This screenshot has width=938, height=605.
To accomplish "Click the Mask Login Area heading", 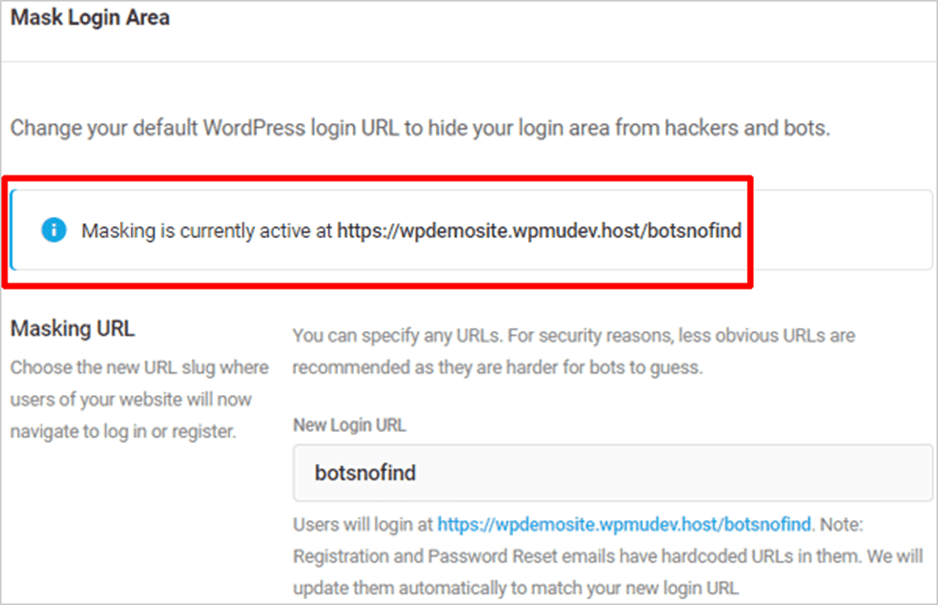I will 90,17.
